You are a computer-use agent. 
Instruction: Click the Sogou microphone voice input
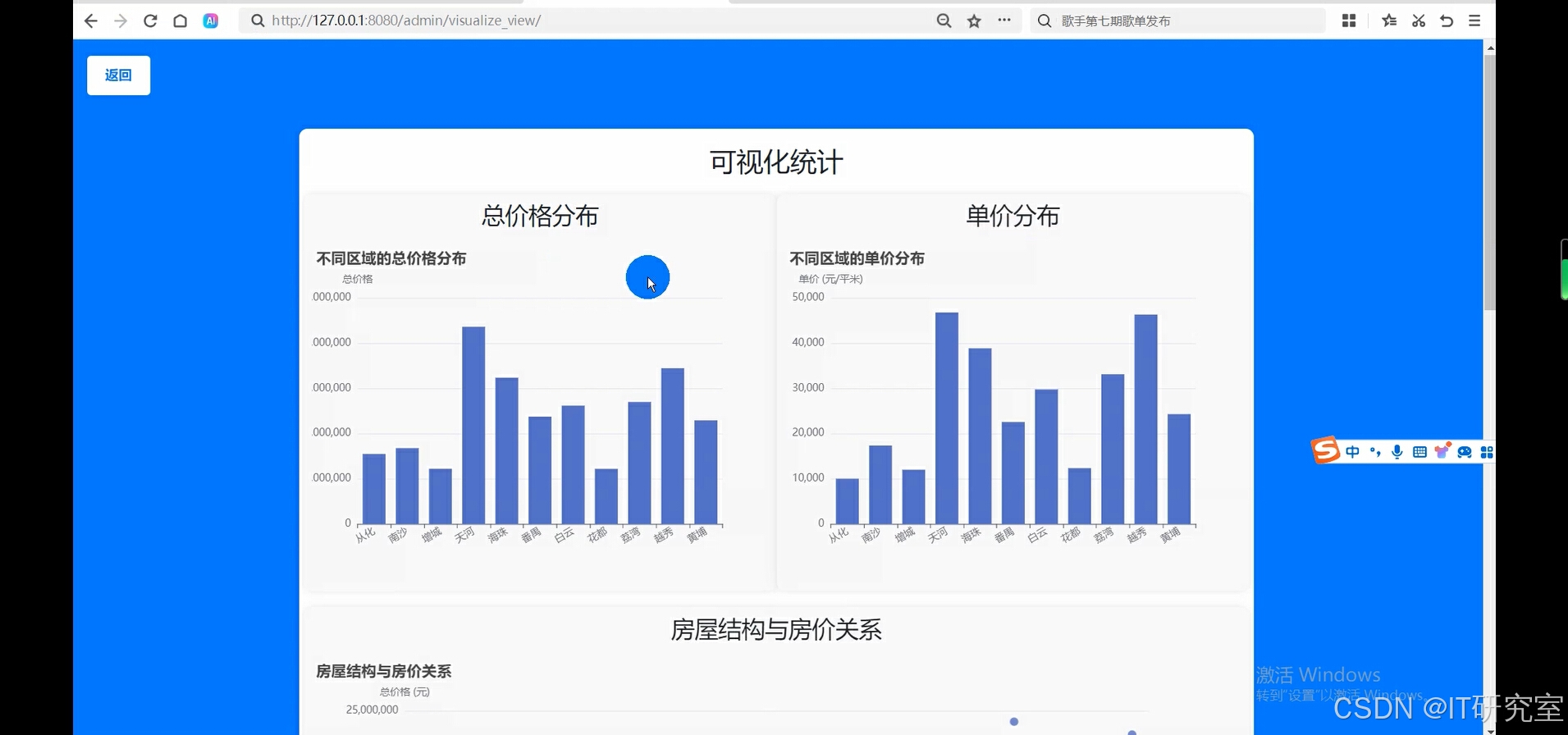pos(1397,452)
